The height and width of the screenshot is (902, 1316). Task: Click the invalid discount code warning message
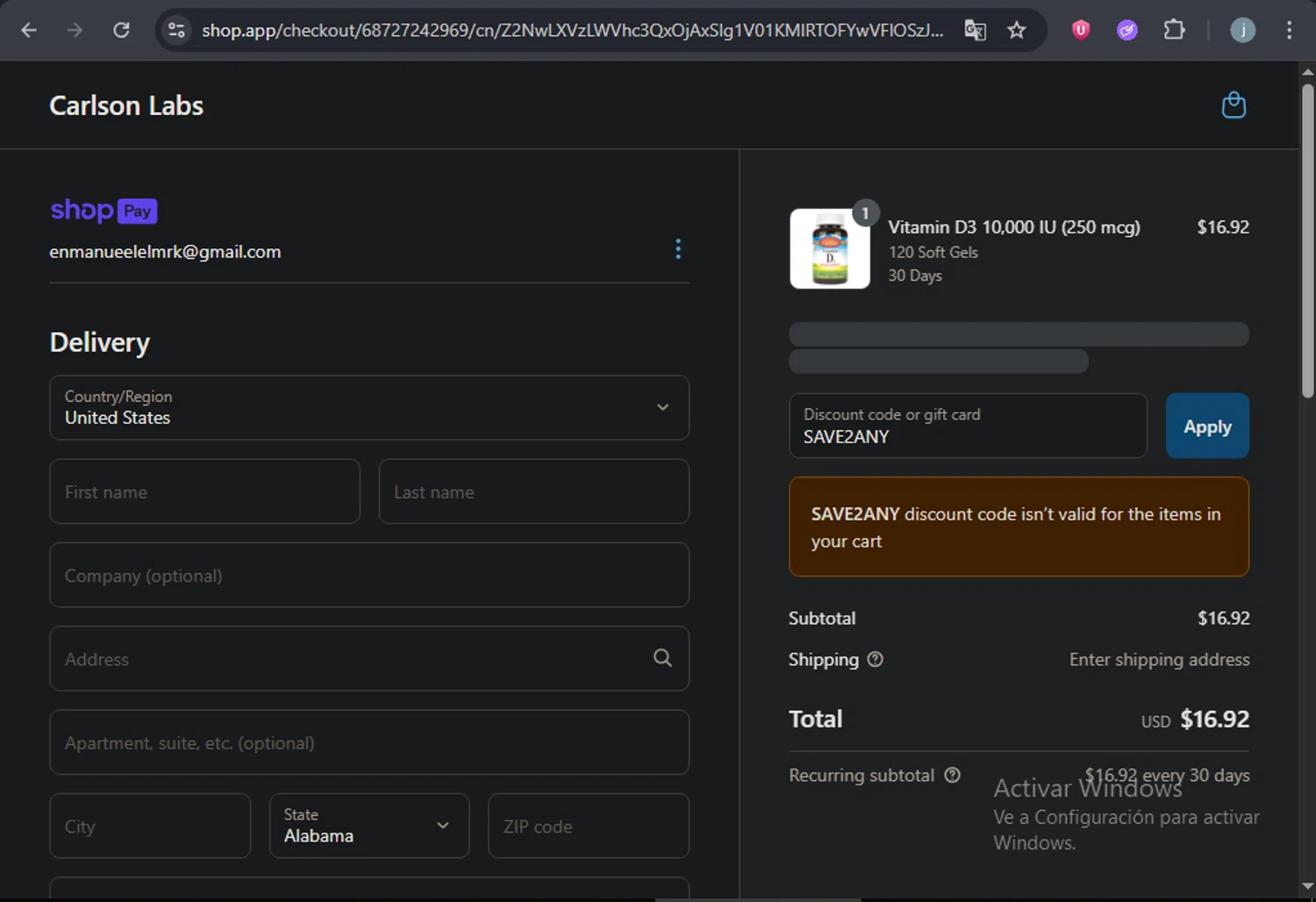click(1019, 526)
